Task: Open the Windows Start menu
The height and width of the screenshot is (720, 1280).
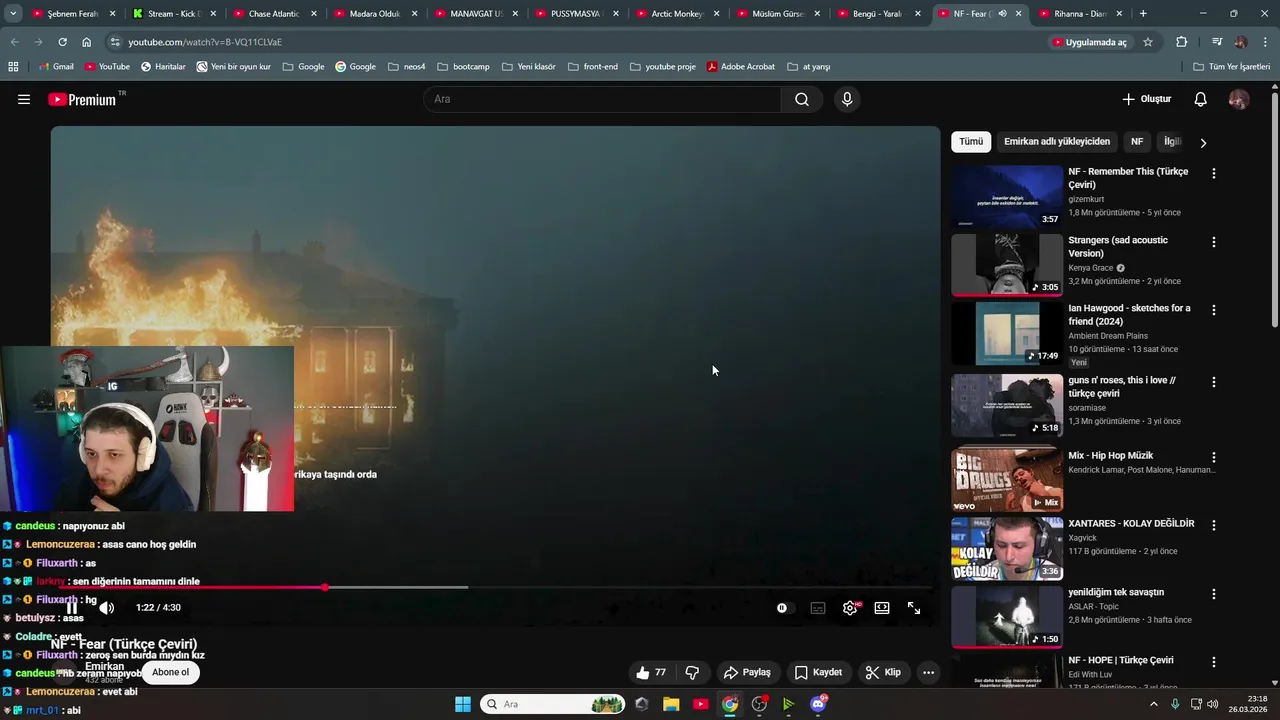Action: coord(463,704)
